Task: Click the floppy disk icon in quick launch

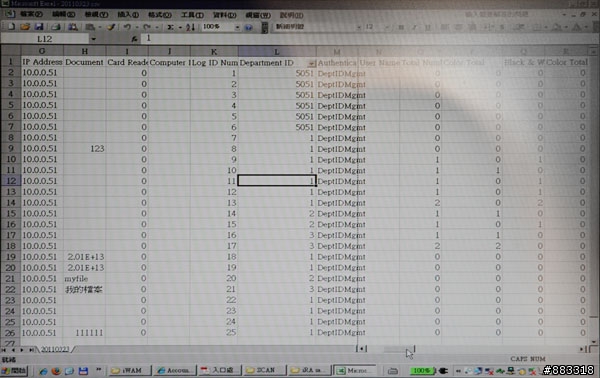Action: (x=83, y=370)
